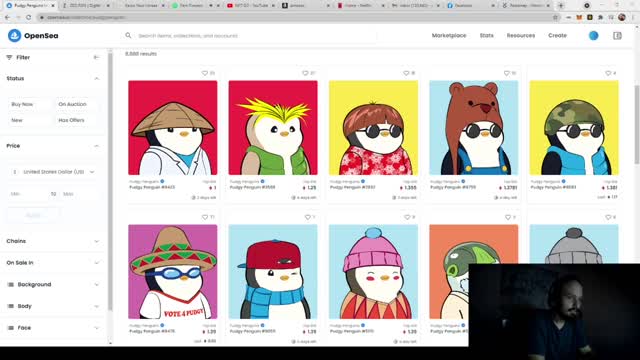Open Chrome profile avatar

tap(622, 17)
